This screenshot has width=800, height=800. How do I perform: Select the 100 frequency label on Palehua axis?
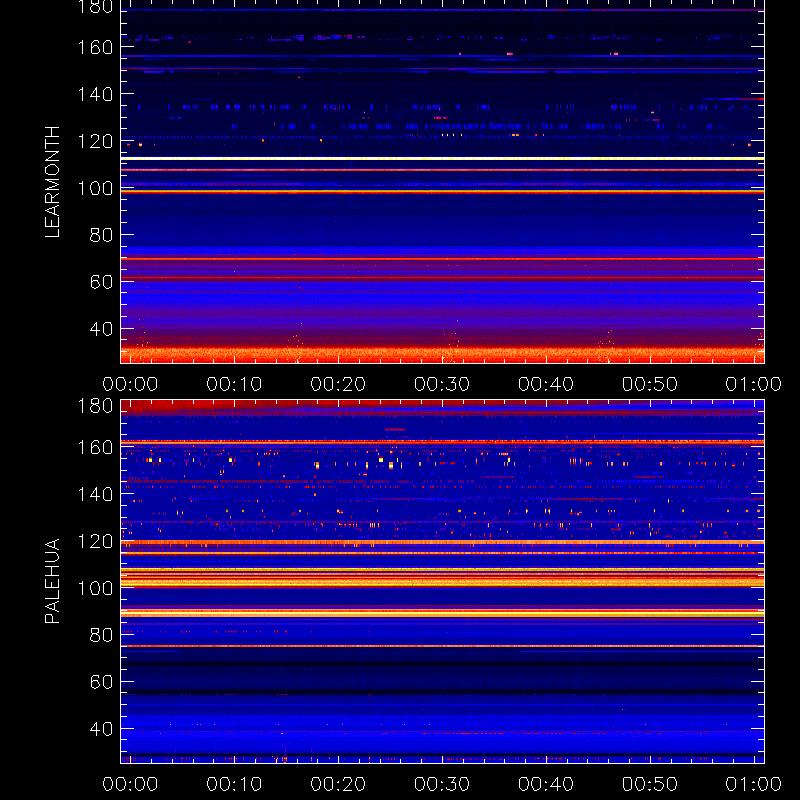pos(95,588)
